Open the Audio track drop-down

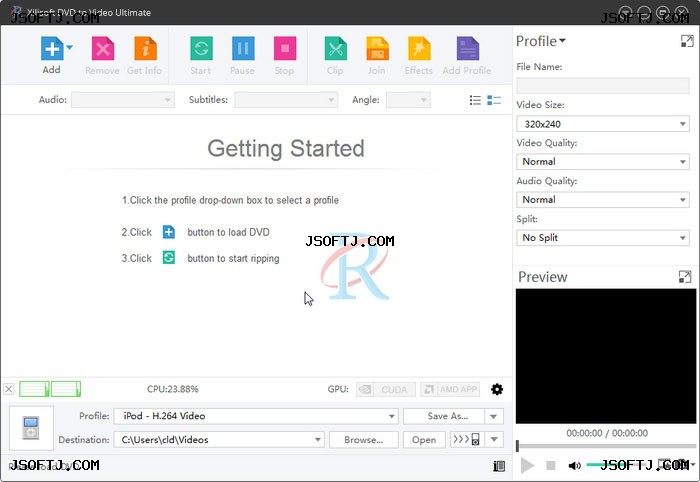point(123,100)
